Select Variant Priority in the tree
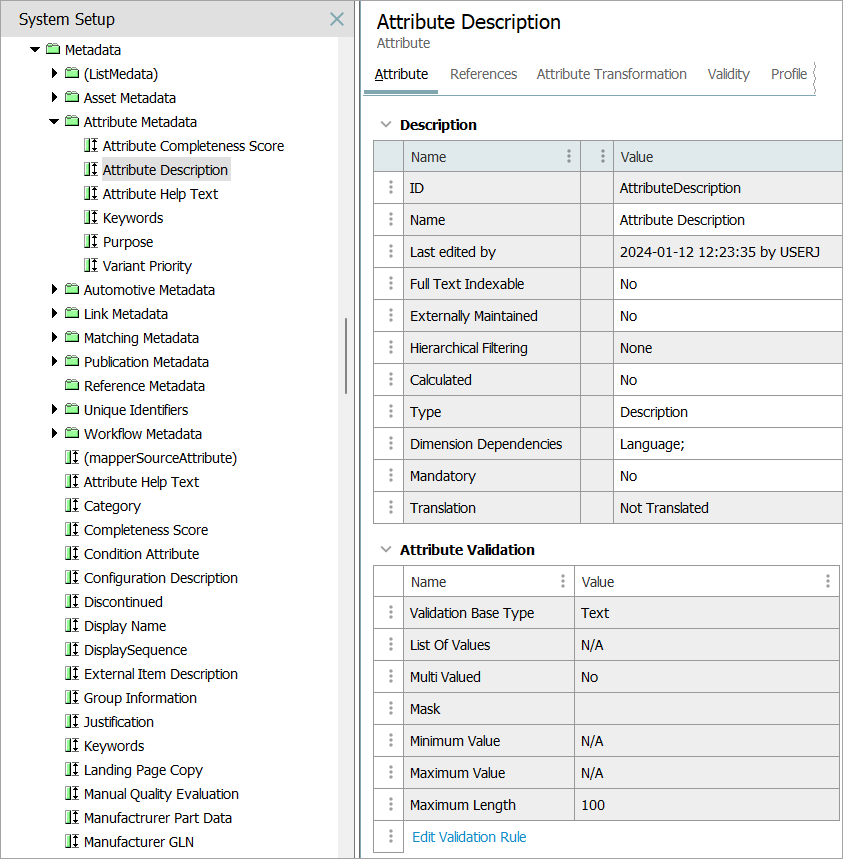This screenshot has width=843, height=859. point(147,266)
